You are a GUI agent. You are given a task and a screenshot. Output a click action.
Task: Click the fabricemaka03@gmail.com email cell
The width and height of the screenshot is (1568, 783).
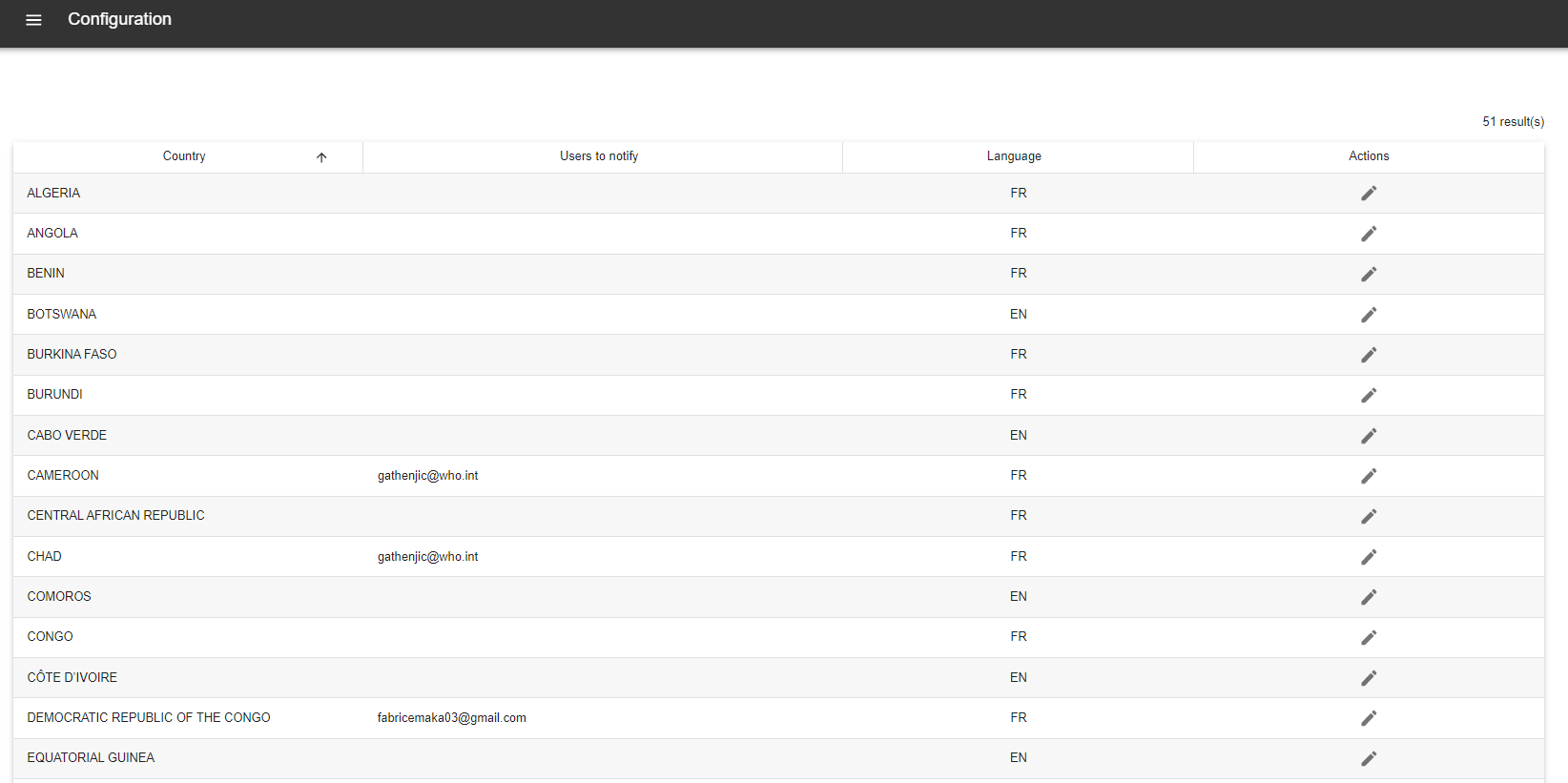coord(451,718)
